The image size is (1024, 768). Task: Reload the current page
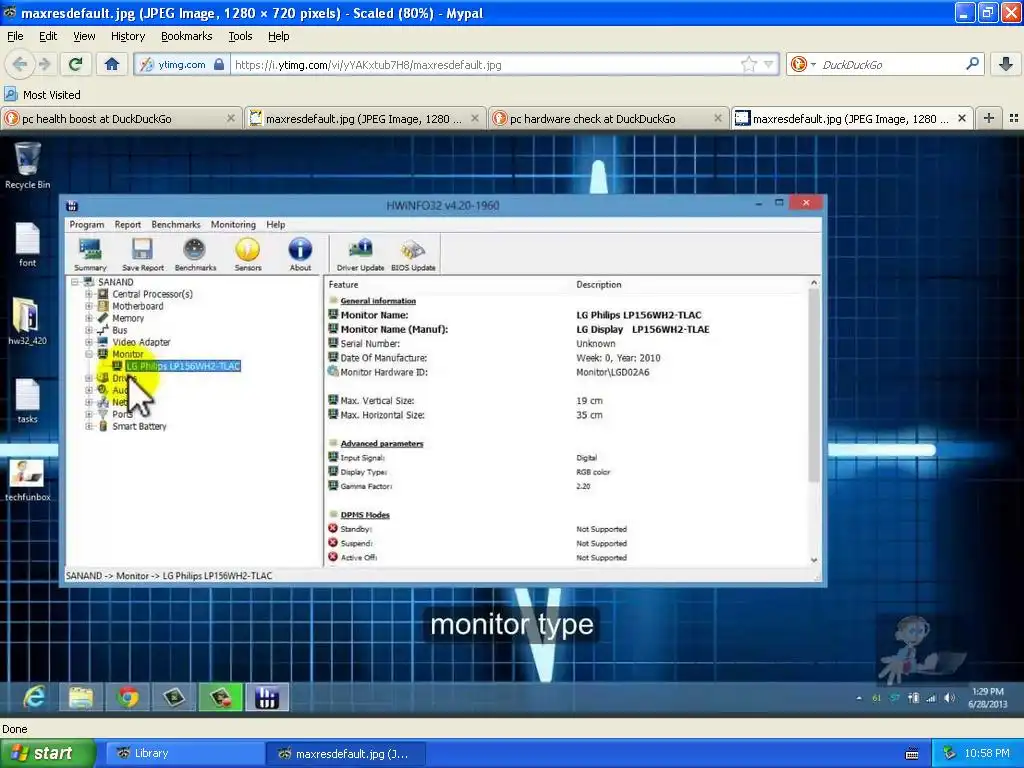tap(75, 64)
